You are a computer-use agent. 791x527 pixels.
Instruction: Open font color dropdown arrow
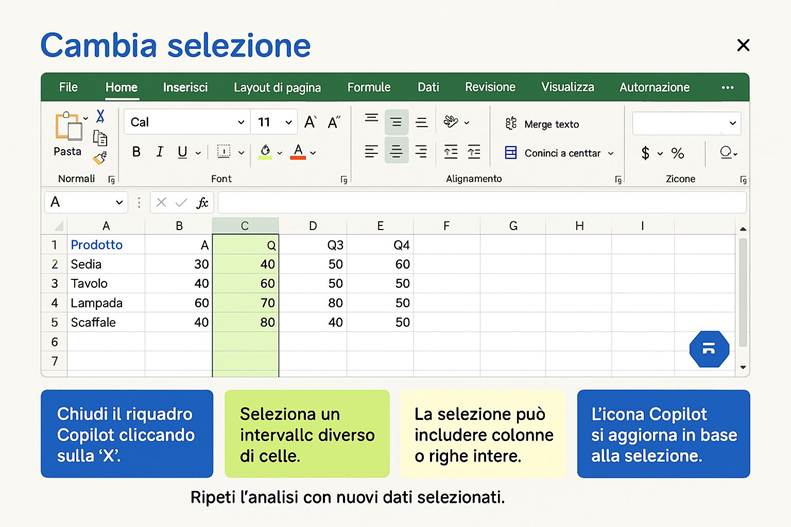point(313,153)
